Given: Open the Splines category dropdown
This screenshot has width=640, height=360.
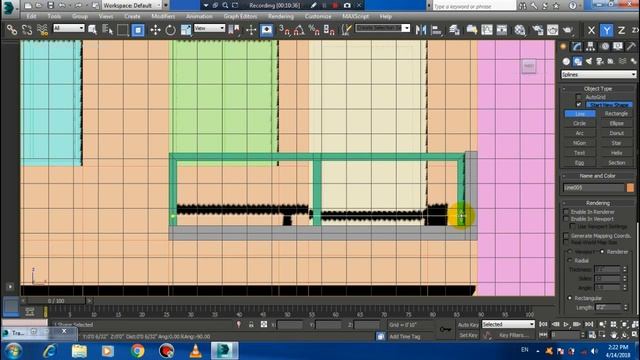Looking at the screenshot, I should coord(598,75).
